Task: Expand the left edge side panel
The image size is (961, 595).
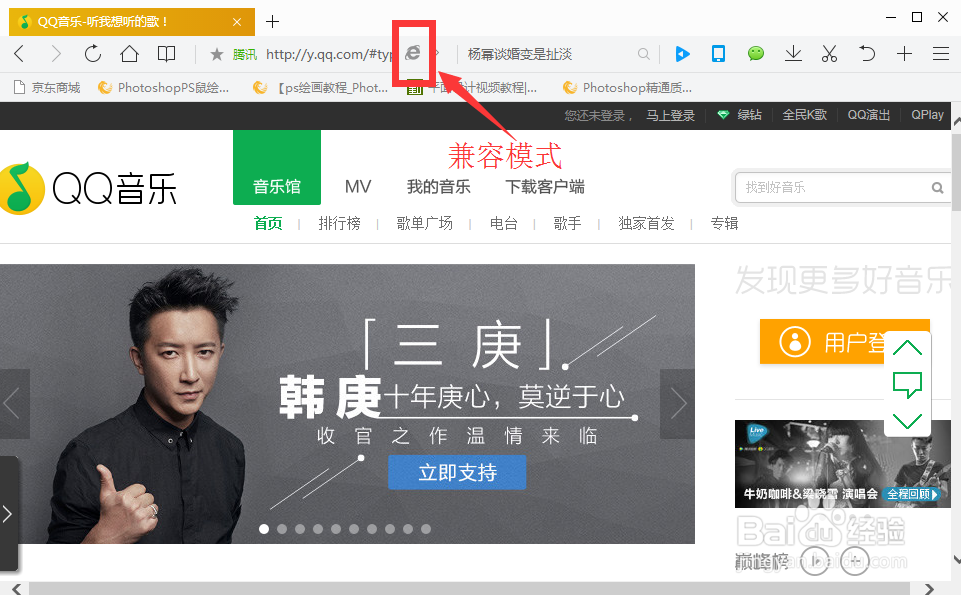Action: pyautogui.click(x=10, y=513)
